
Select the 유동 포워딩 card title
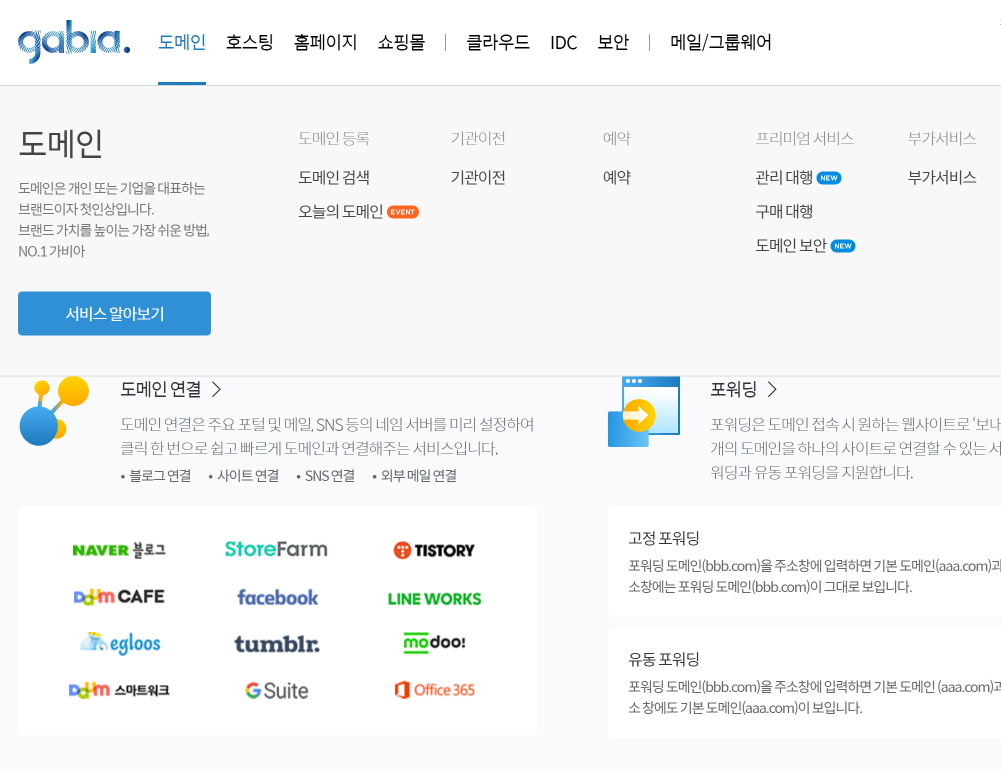664,659
